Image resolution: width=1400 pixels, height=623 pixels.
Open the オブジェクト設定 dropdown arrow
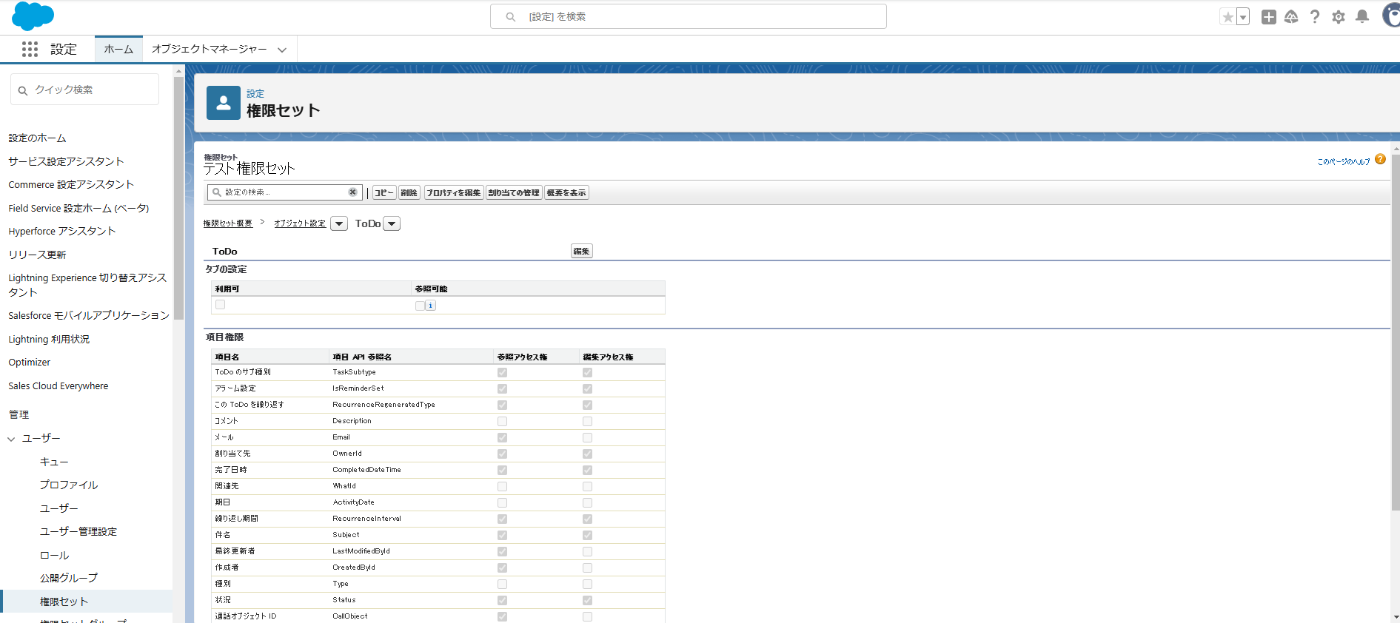click(x=339, y=224)
